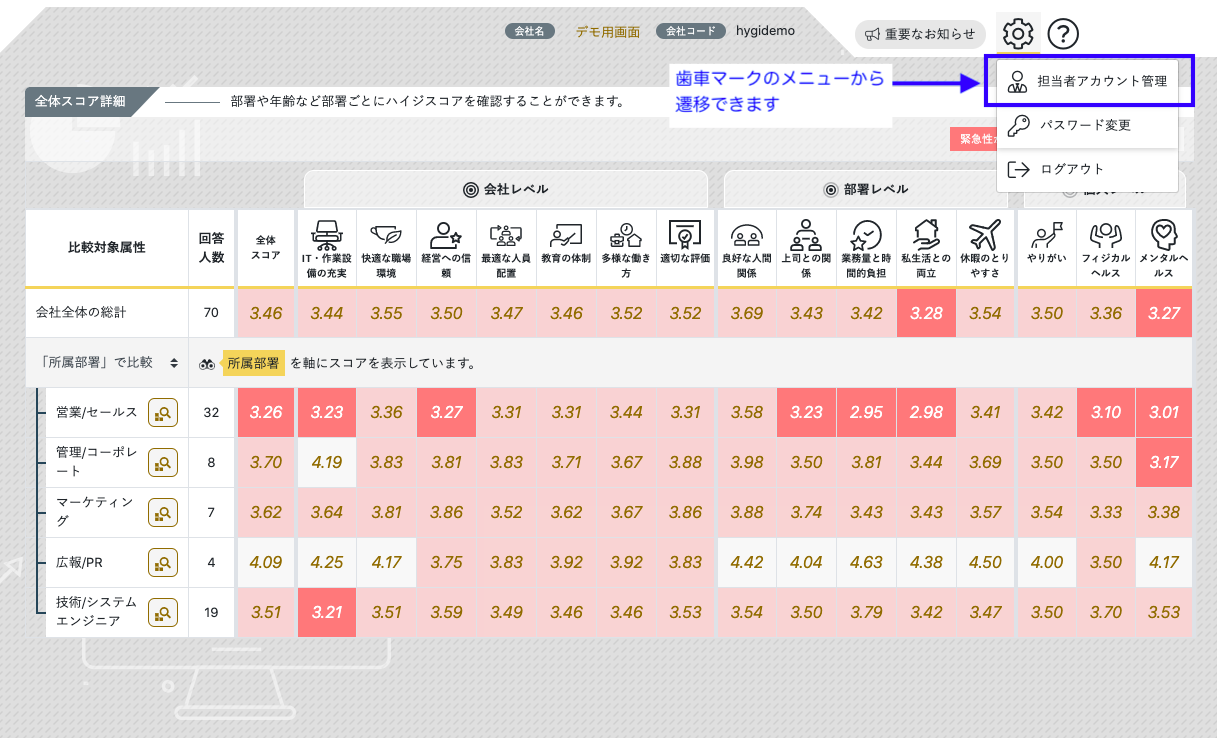Click 技術/システムエンジニア score 3.21 cell
1217x738 pixels.
point(326,612)
